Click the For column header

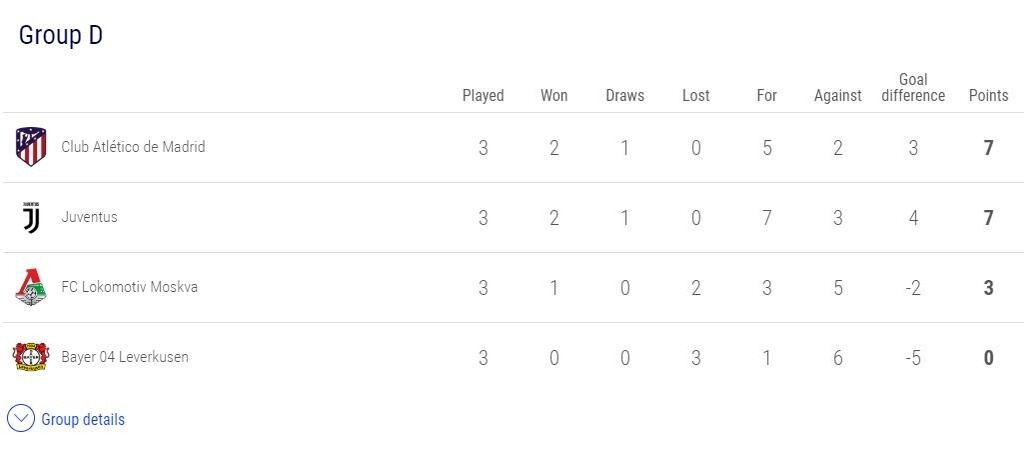[x=767, y=96]
